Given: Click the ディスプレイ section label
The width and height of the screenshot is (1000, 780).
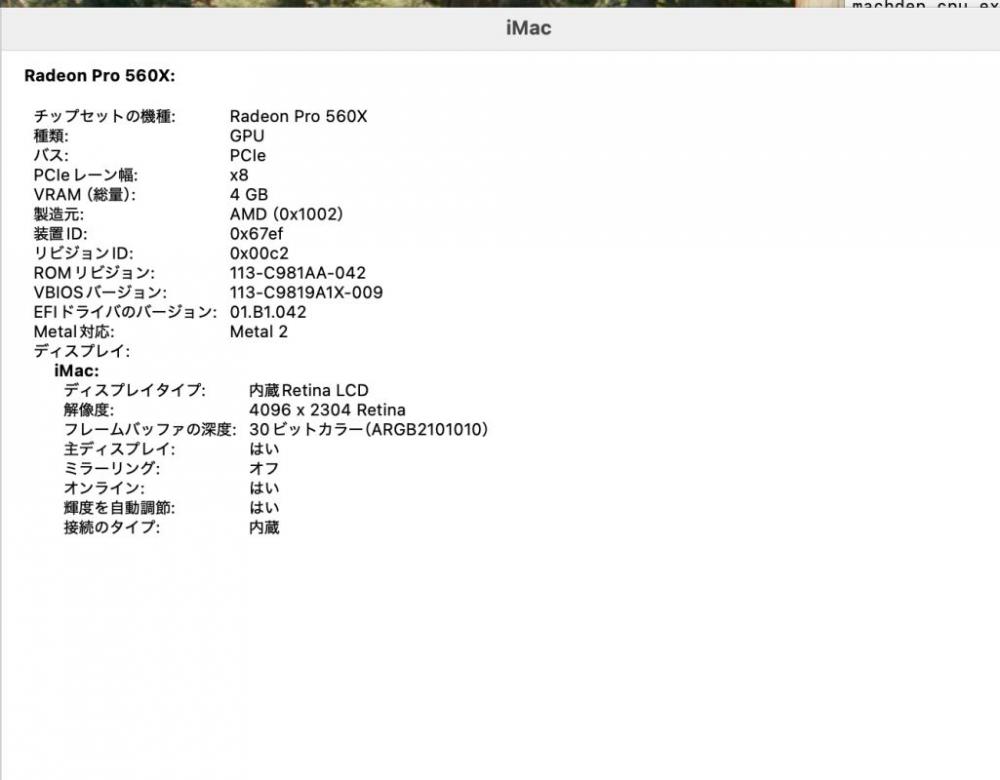Looking at the screenshot, I should (82, 351).
